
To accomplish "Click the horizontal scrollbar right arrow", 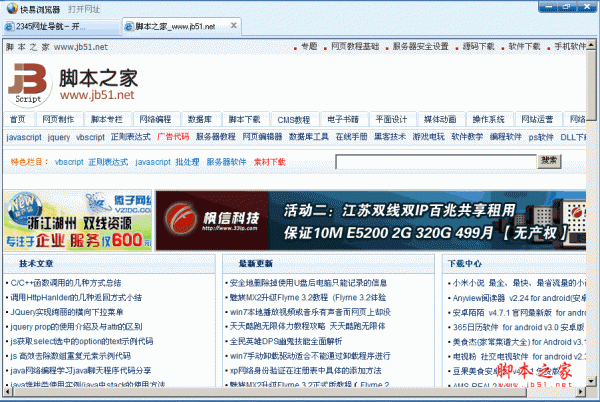I will 581,391.
